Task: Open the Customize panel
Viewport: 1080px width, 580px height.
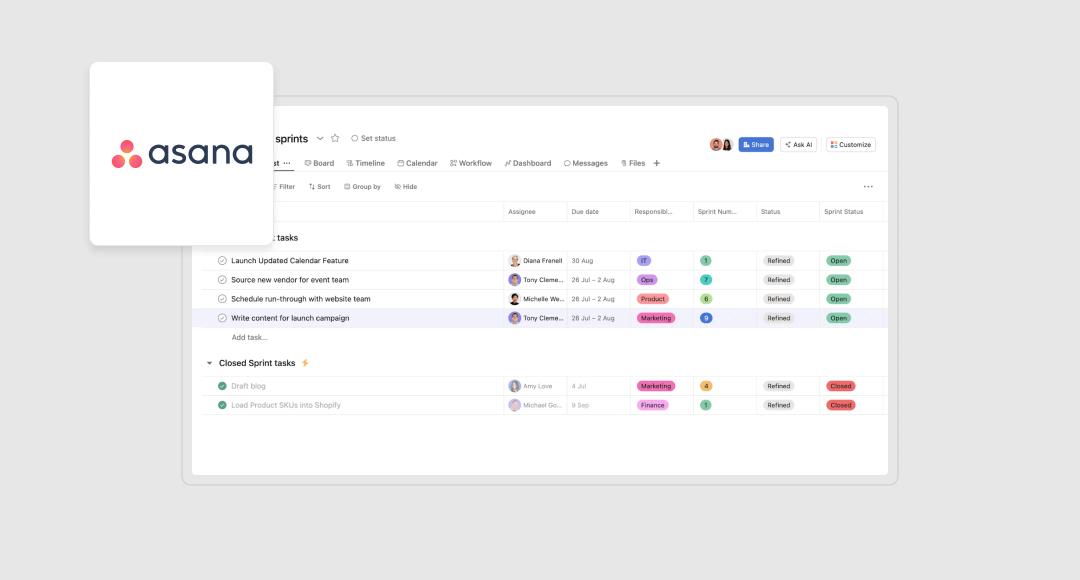Action: [849, 144]
